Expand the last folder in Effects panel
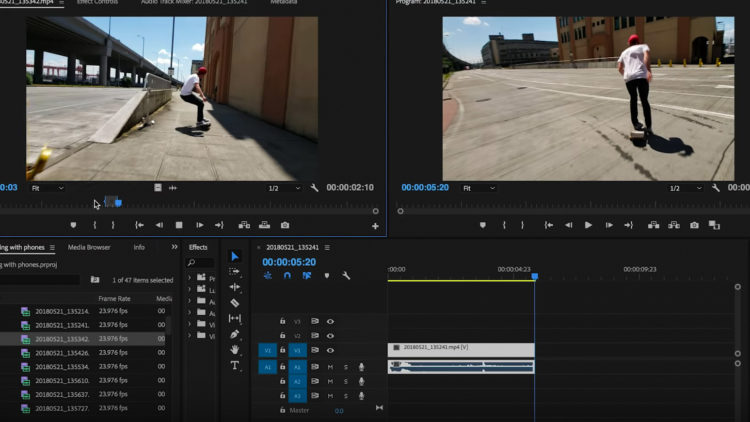750x422 pixels. pos(189,336)
